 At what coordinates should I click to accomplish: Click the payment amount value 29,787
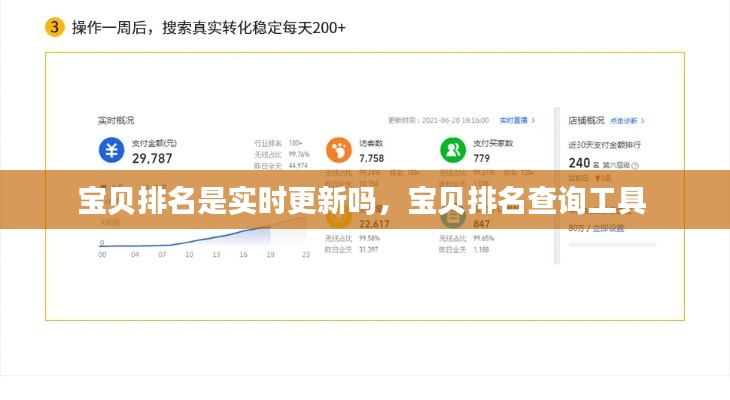pos(152,158)
